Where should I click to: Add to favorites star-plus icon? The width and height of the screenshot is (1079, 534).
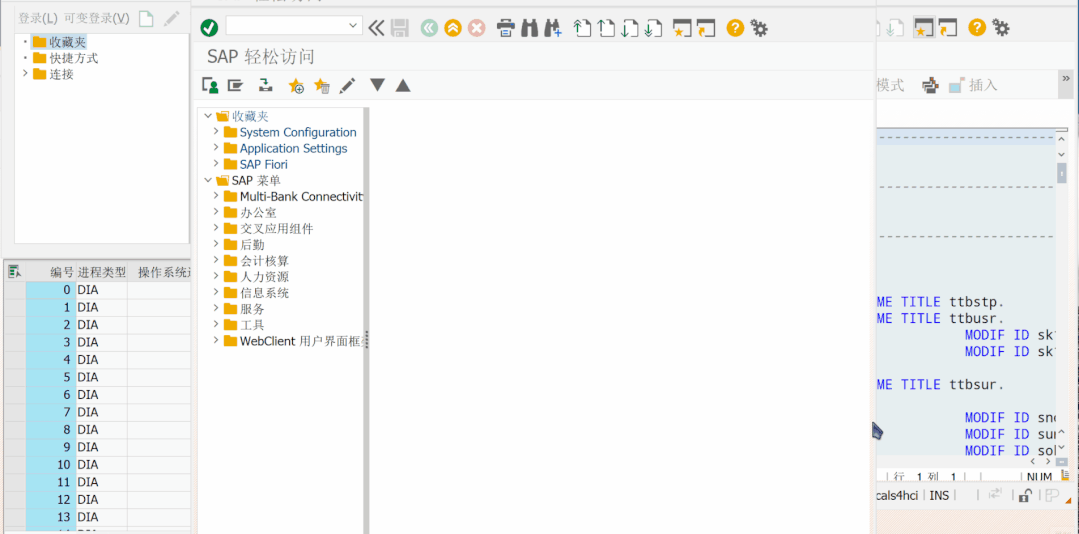click(296, 85)
